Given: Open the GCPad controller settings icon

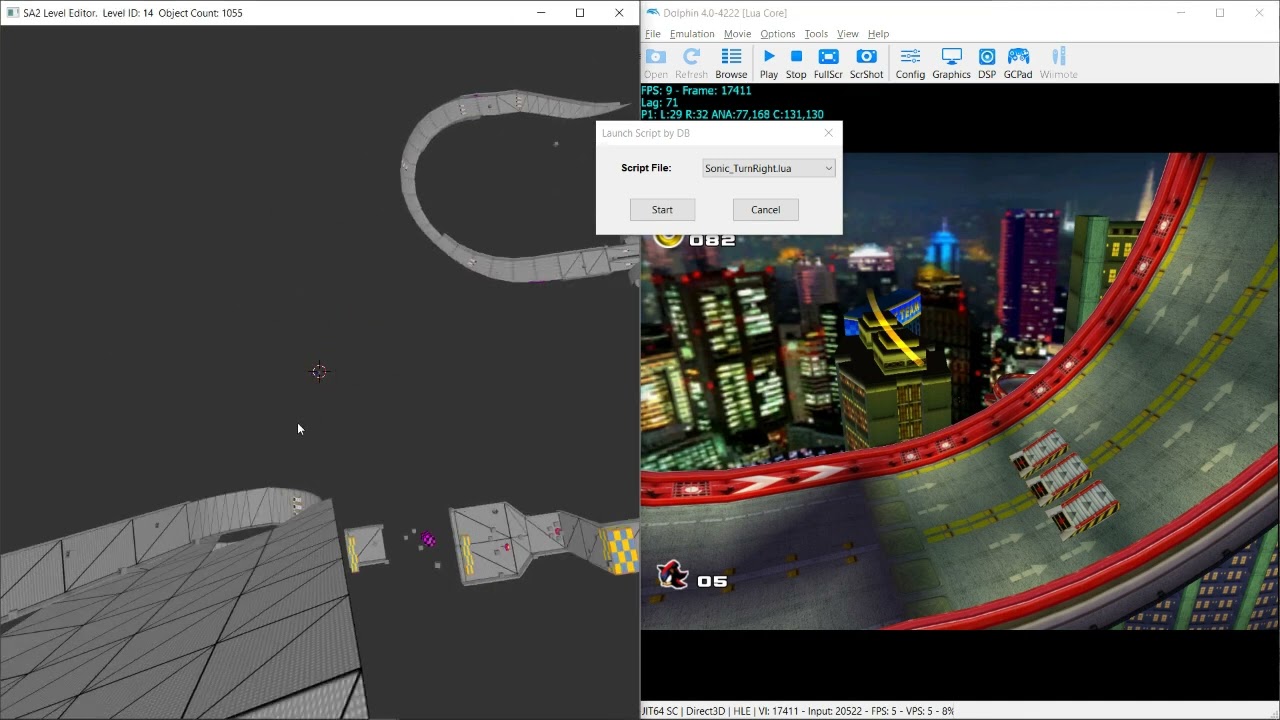Looking at the screenshot, I should (x=1018, y=63).
